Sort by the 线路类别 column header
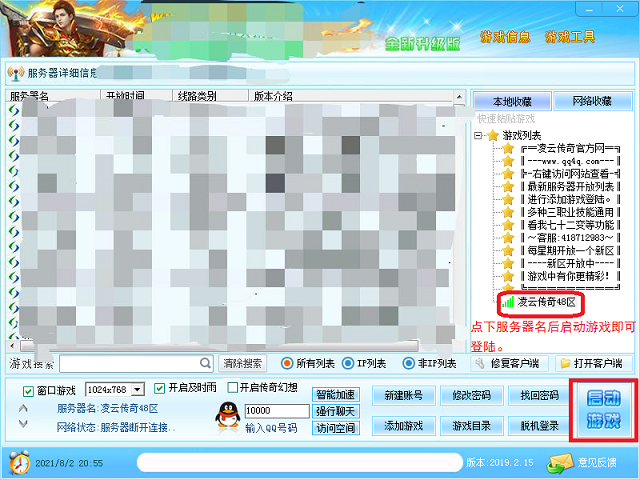This screenshot has width=640, height=480. pyautogui.click(x=211, y=96)
